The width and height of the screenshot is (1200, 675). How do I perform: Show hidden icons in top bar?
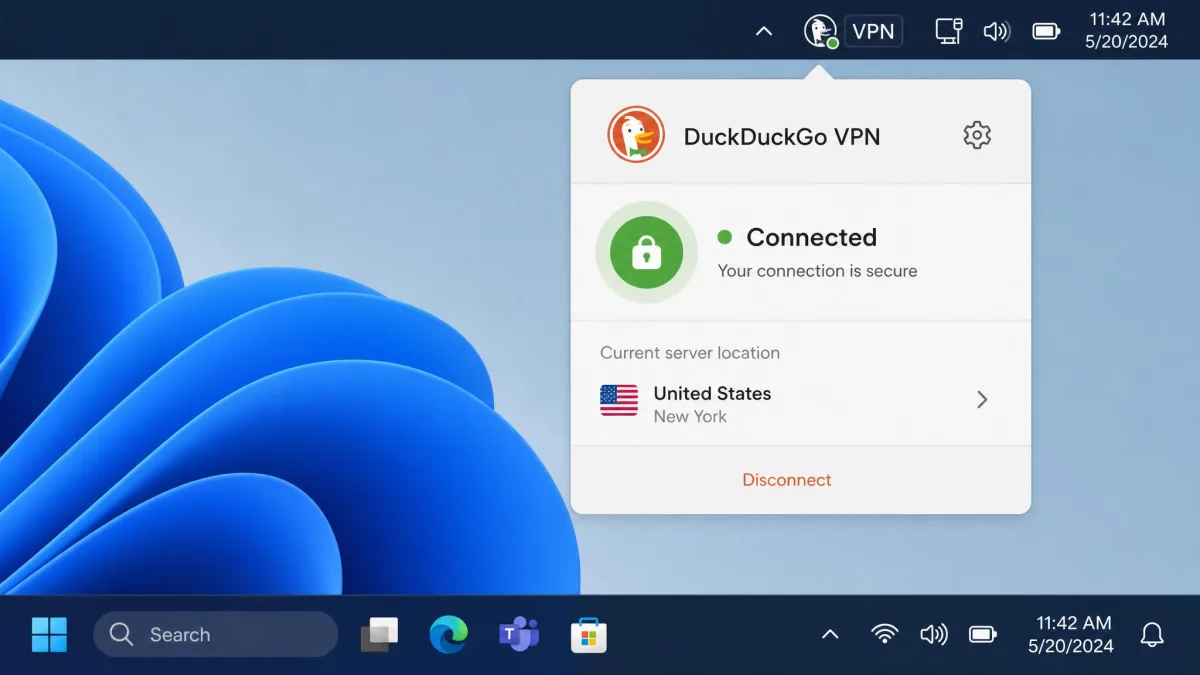(x=764, y=31)
